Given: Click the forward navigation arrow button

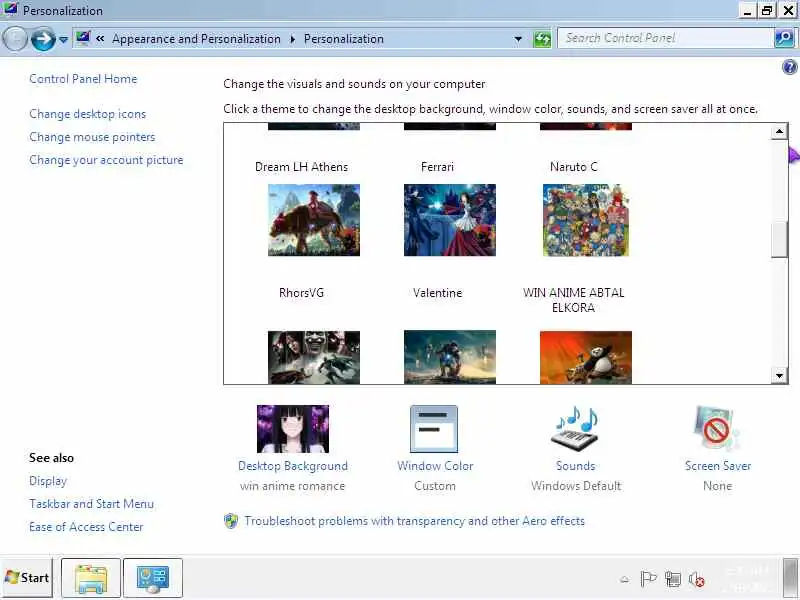Looking at the screenshot, I should (x=43, y=39).
